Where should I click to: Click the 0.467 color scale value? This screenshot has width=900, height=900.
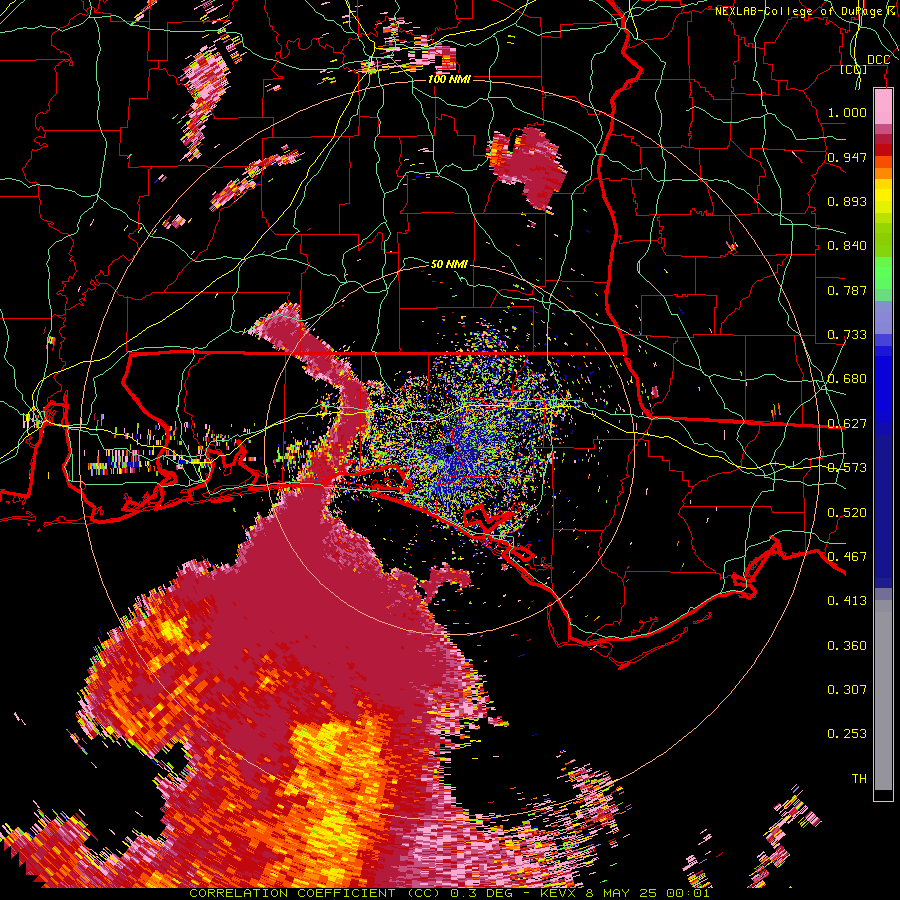[x=847, y=557]
